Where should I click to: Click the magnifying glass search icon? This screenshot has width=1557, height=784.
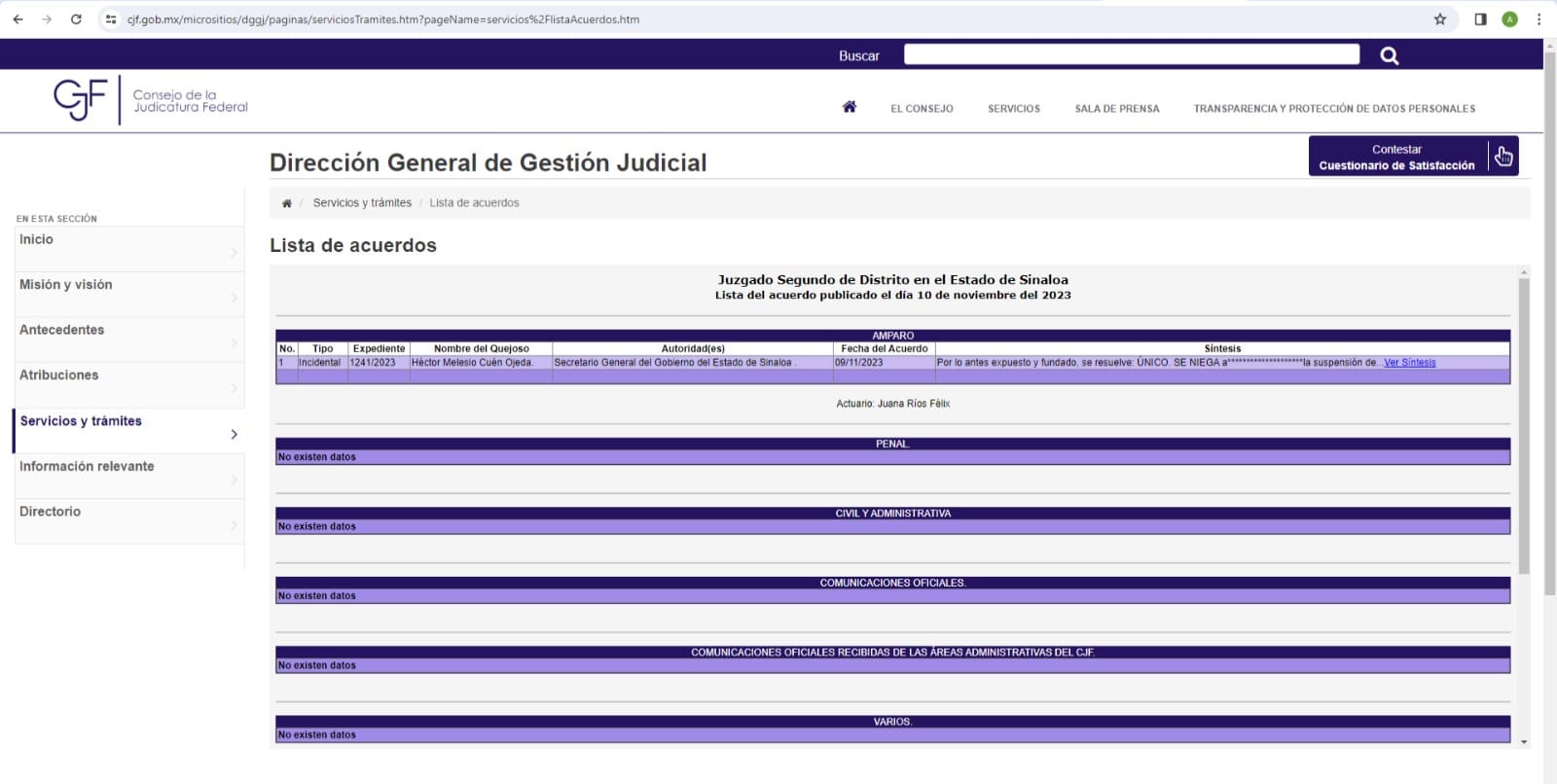[1390, 55]
